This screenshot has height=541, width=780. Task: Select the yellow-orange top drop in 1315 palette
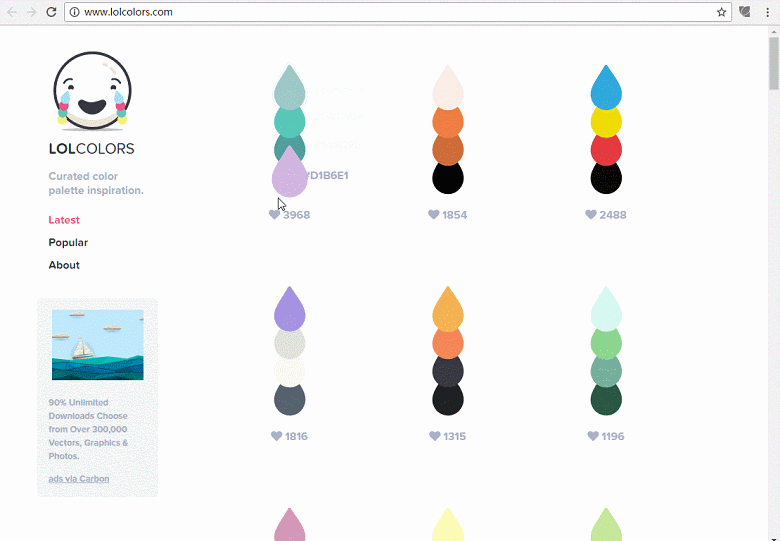[448, 311]
